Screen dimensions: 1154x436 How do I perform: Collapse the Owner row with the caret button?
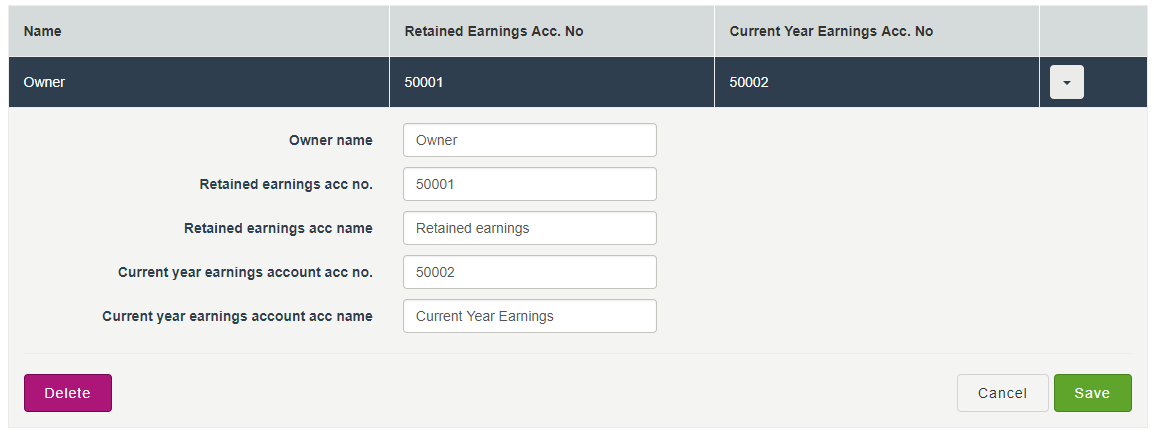(x=1066, y=83)
